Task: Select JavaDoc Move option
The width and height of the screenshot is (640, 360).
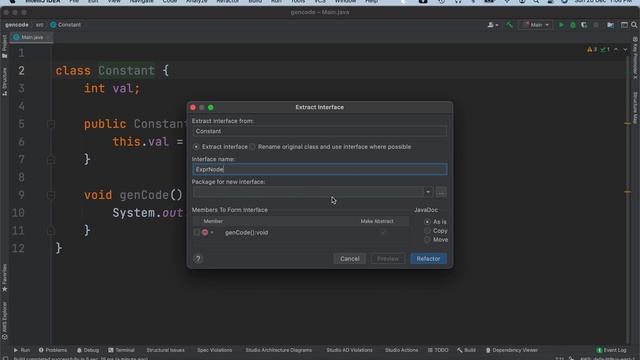Action: pos(427,240)
